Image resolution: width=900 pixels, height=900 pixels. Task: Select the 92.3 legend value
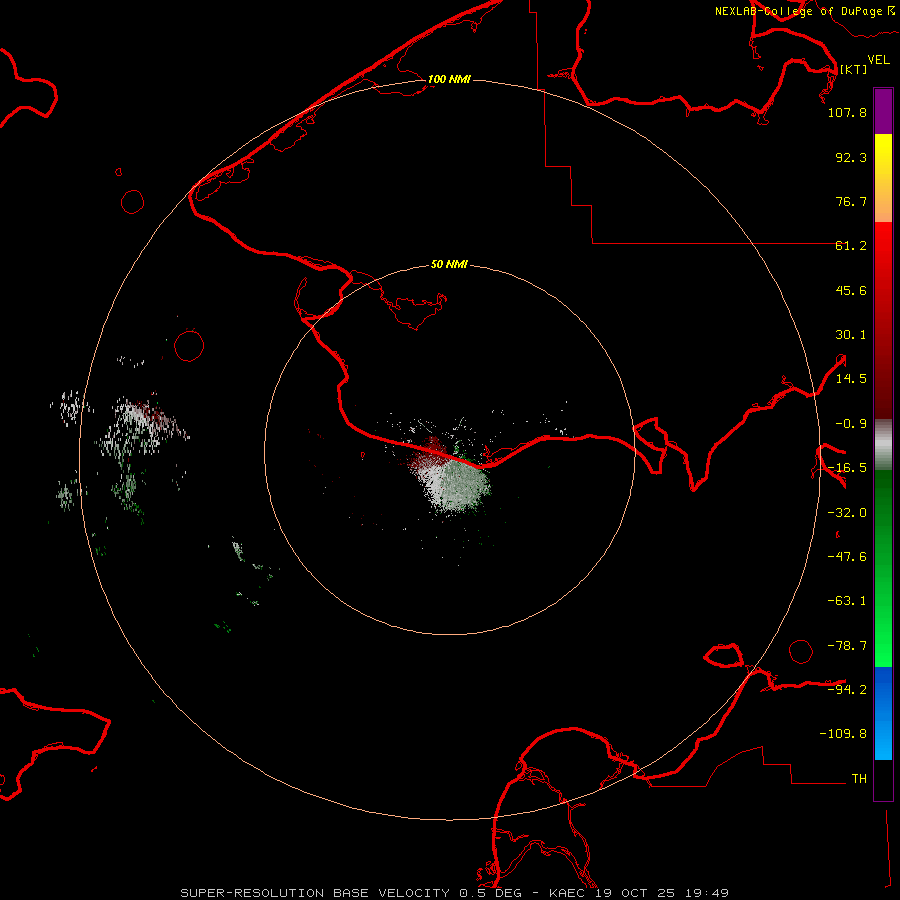851,157
